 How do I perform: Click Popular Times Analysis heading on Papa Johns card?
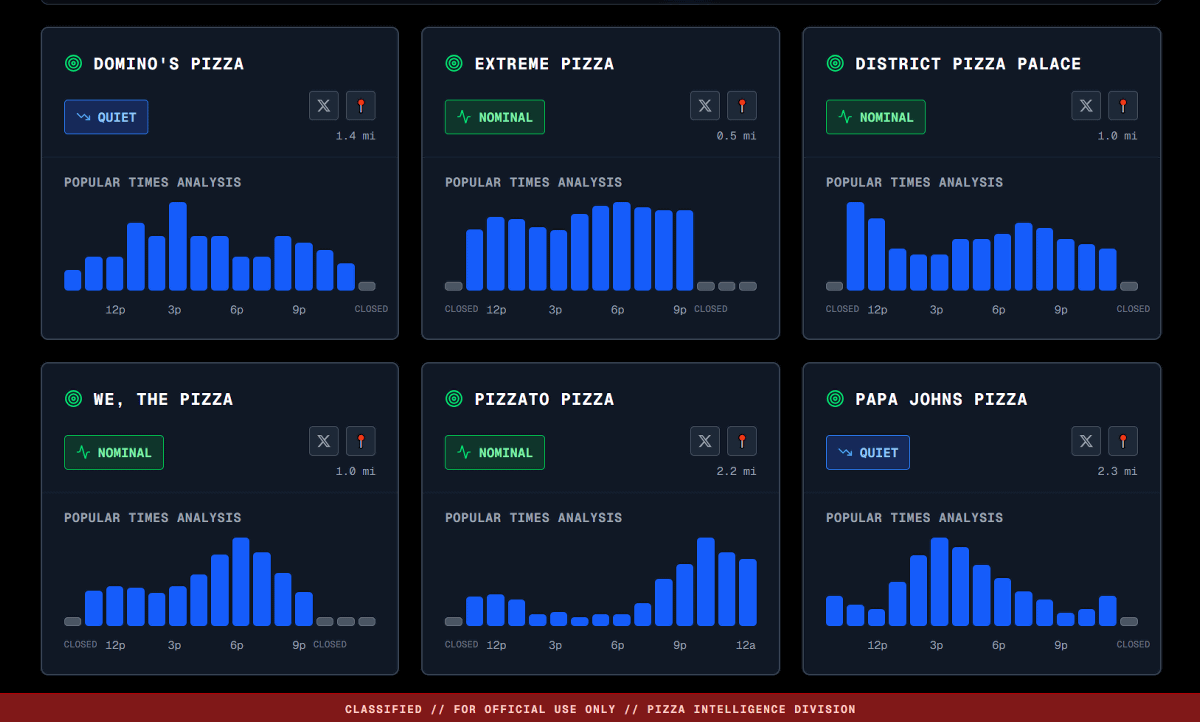click(915, 518)
